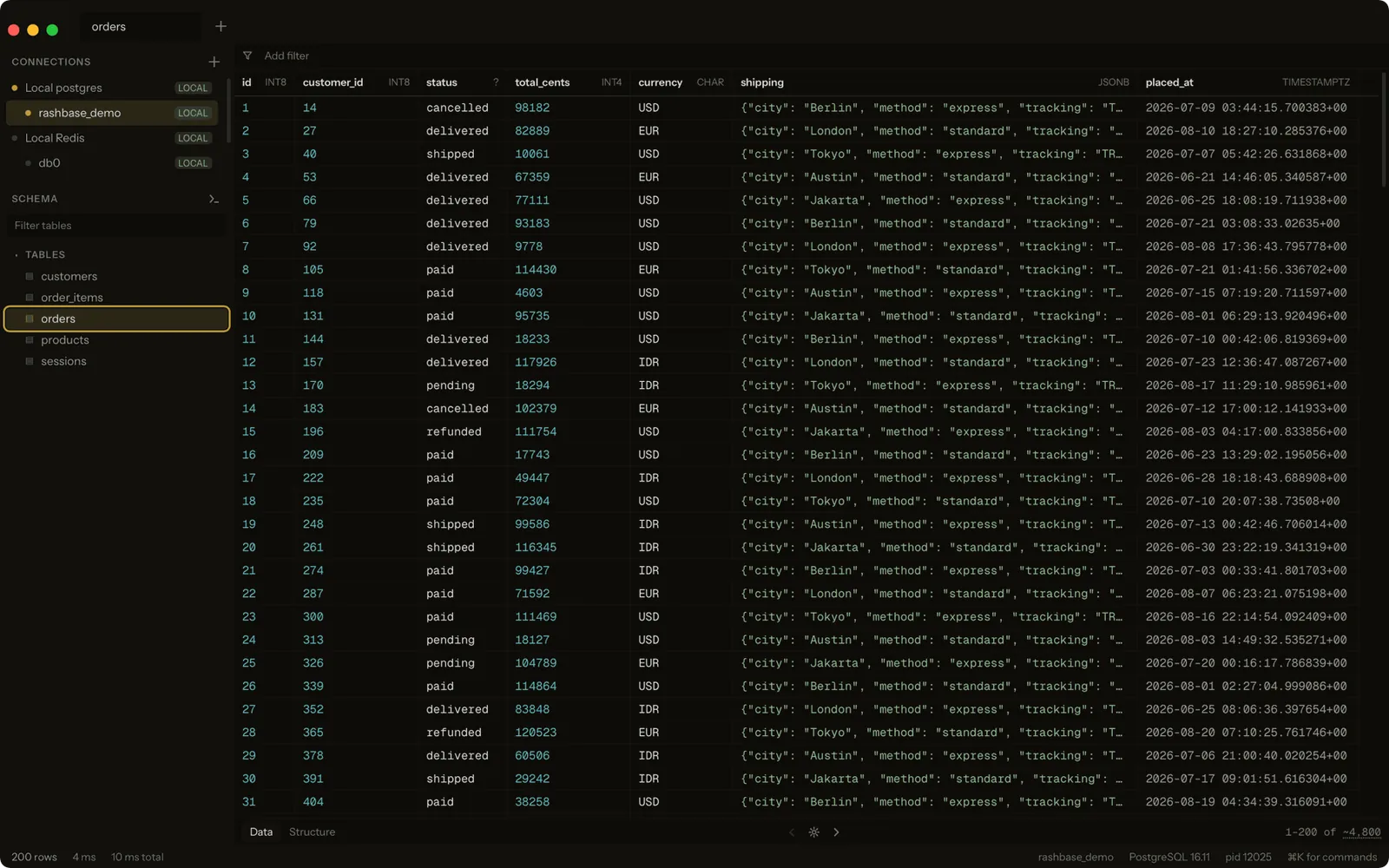Select the db0 Redis database
Viewport: 1389px width, 868px height.
[113, 163]
